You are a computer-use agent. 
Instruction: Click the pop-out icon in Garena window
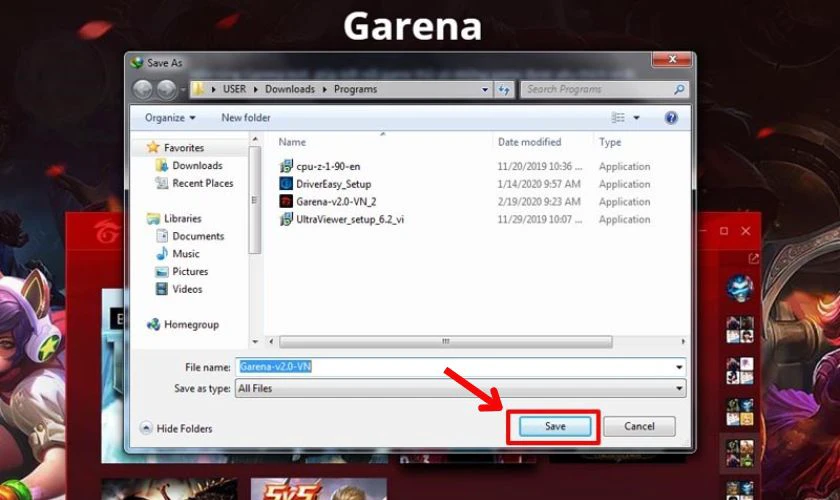click(753, 259)
